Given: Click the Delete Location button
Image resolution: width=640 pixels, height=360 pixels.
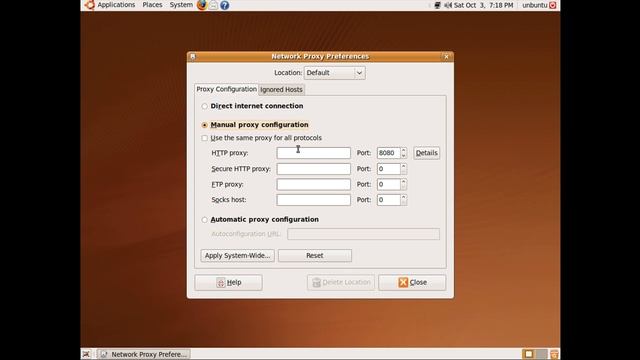Looking at the screenshot, I should click(341, 282).
